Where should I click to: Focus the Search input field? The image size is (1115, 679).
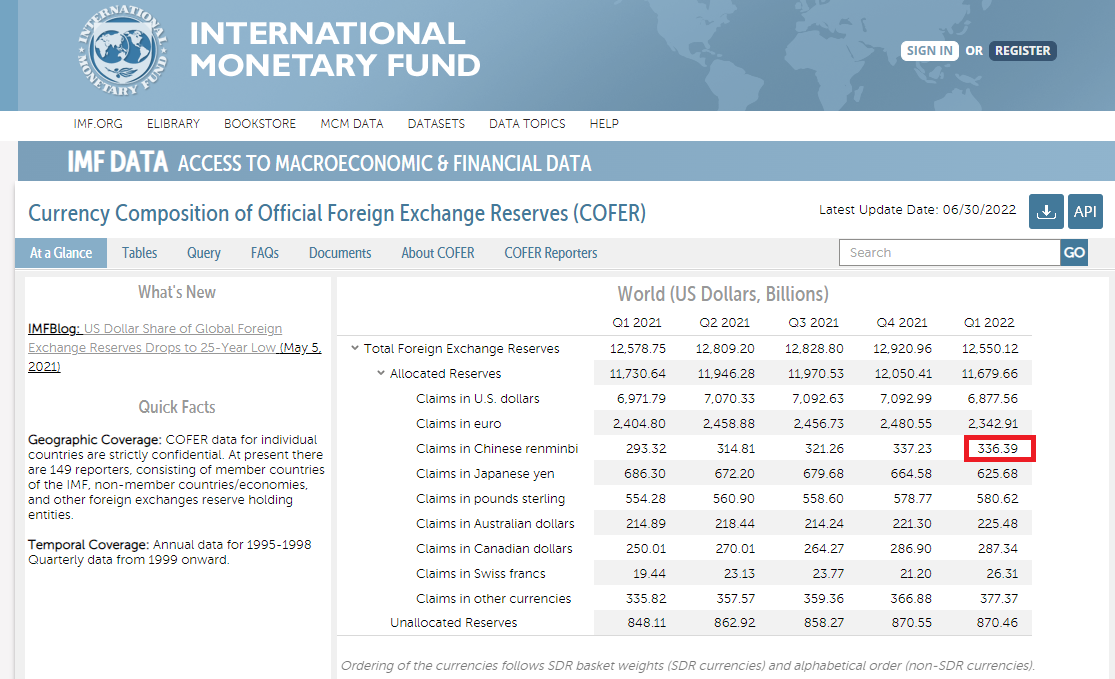click(949, 253)
